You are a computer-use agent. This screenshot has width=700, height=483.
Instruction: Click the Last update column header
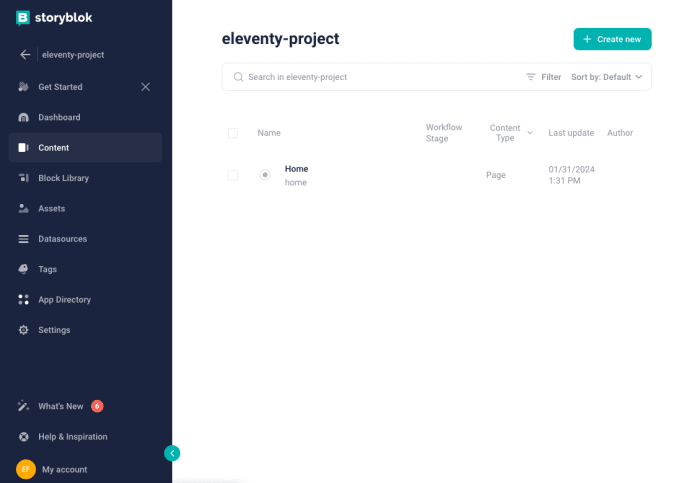coord(571,133)
